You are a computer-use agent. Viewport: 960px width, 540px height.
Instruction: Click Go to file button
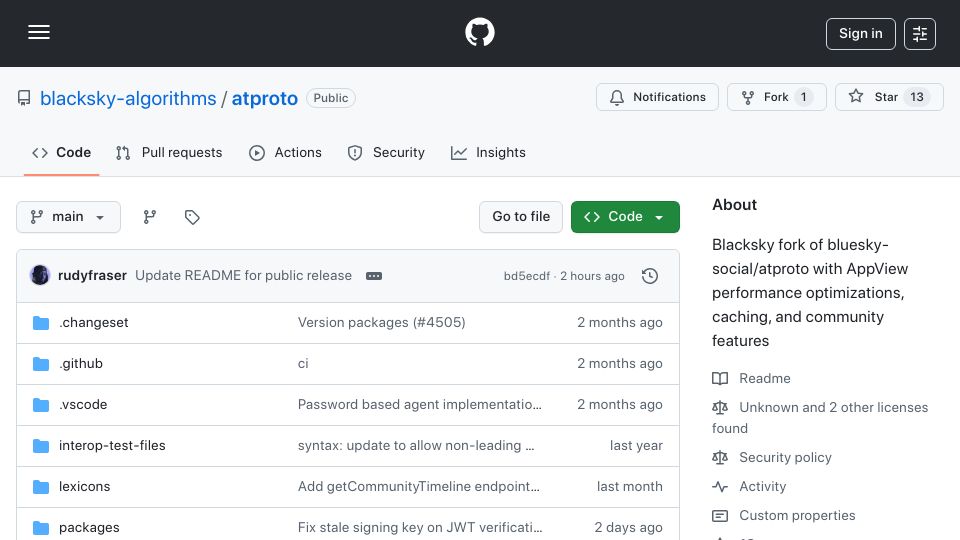pos(520,217)
